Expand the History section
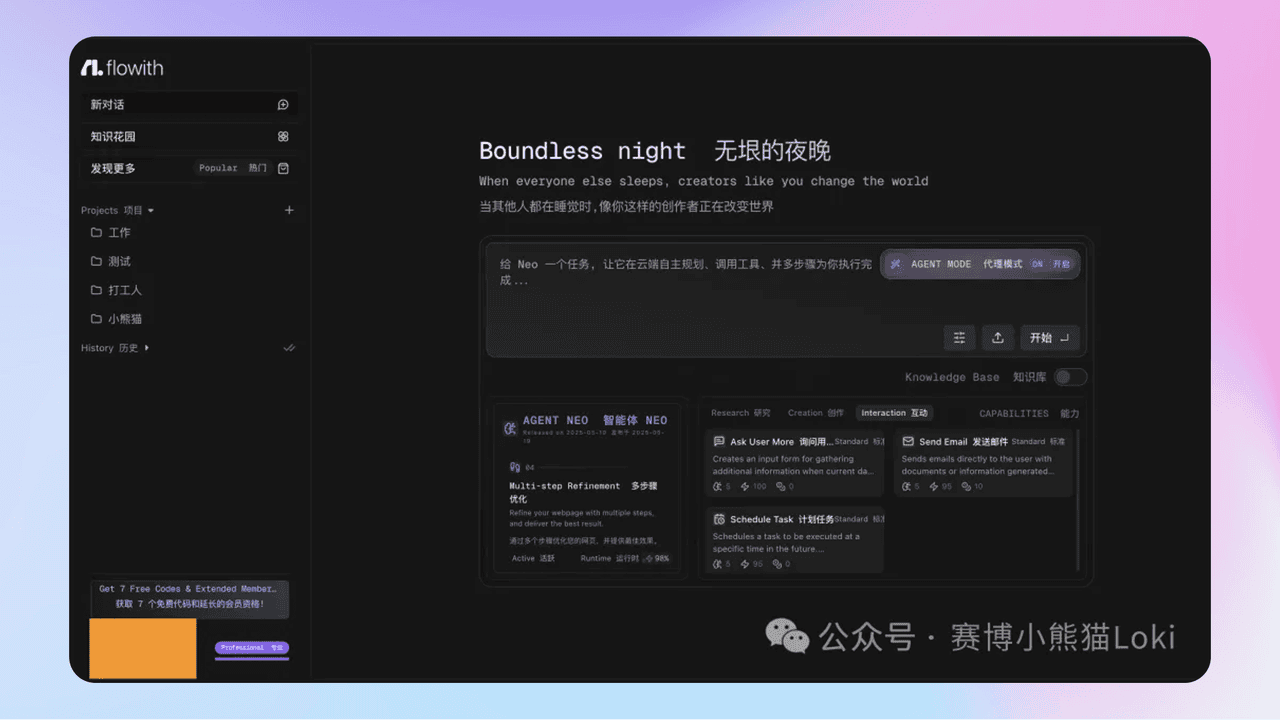Screen dimensions: 1280x720 (147, 348)
